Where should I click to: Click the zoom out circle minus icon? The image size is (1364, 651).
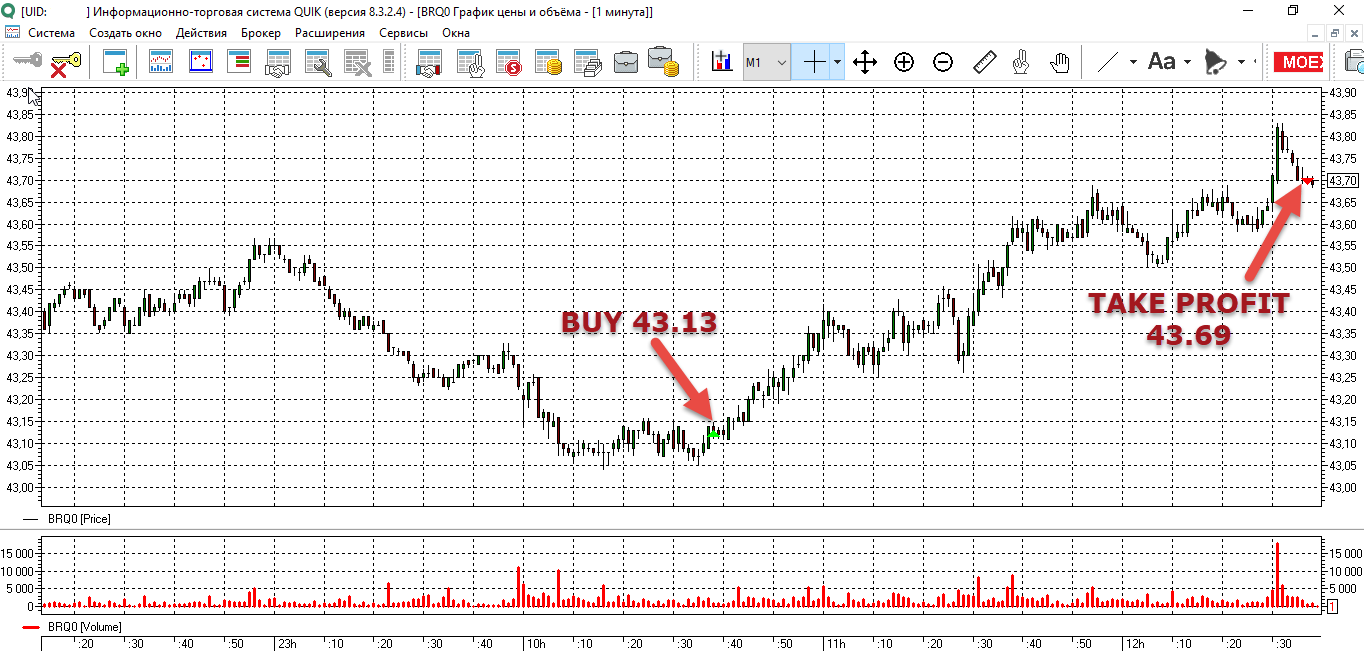point(943,63)
